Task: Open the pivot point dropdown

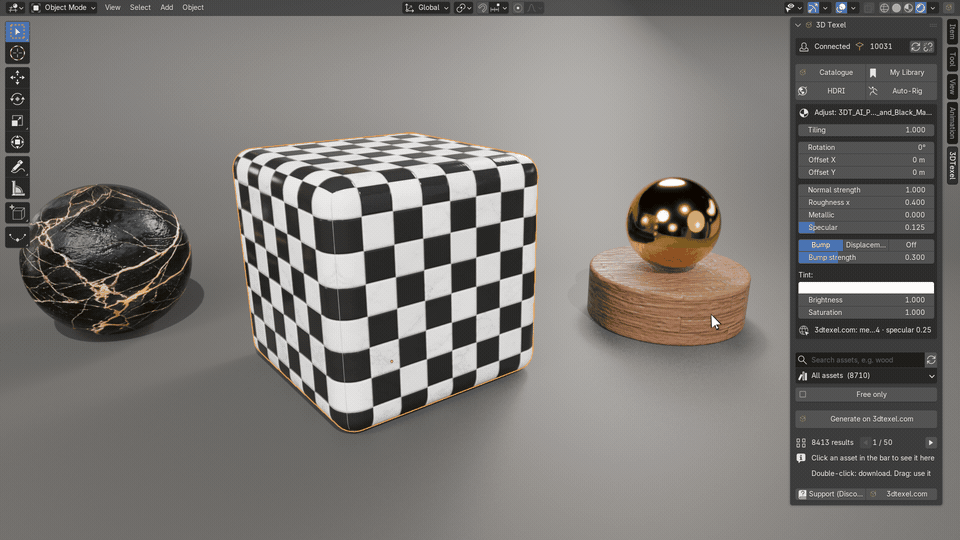Action: click(463, 8)
